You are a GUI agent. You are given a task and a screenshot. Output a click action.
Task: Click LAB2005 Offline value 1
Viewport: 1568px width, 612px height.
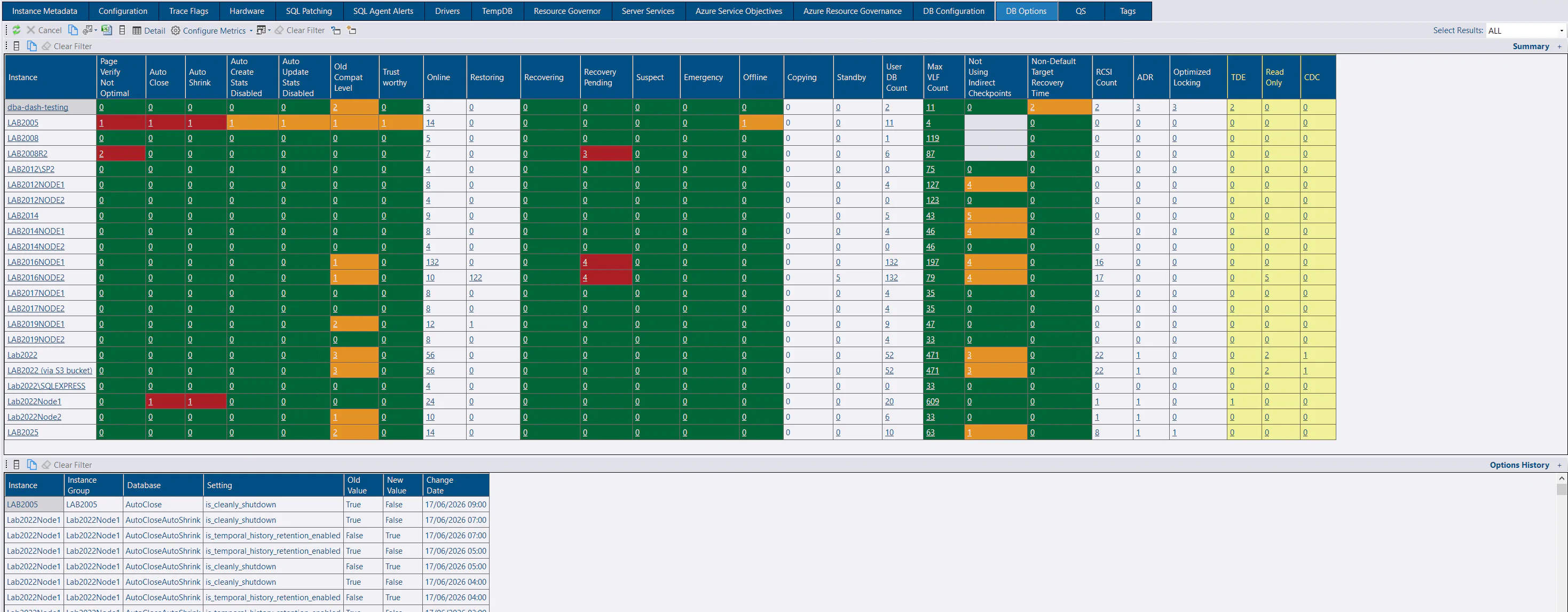coord(744,122)
